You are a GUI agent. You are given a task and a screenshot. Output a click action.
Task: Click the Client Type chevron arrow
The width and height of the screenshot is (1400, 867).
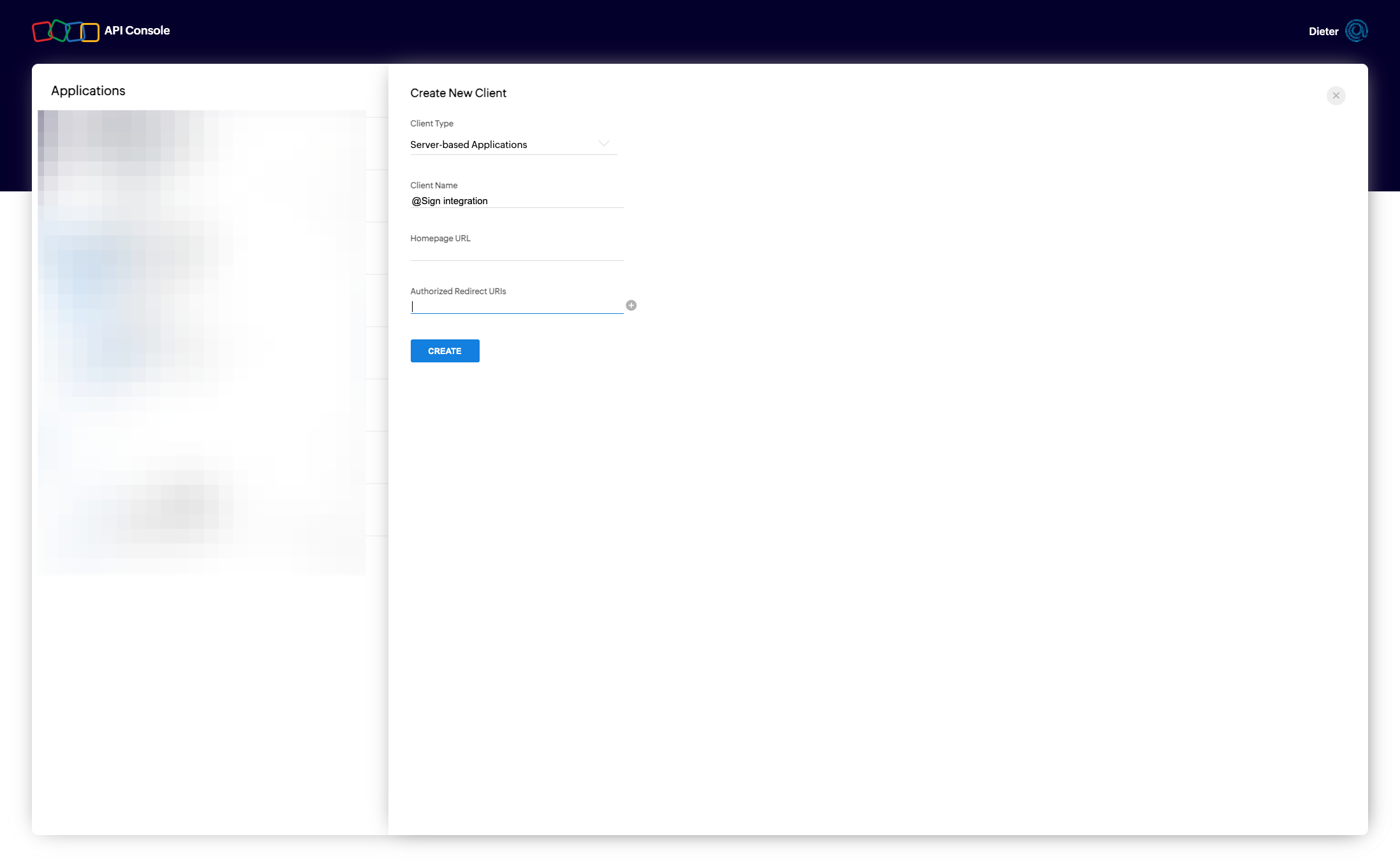point(603,144)
